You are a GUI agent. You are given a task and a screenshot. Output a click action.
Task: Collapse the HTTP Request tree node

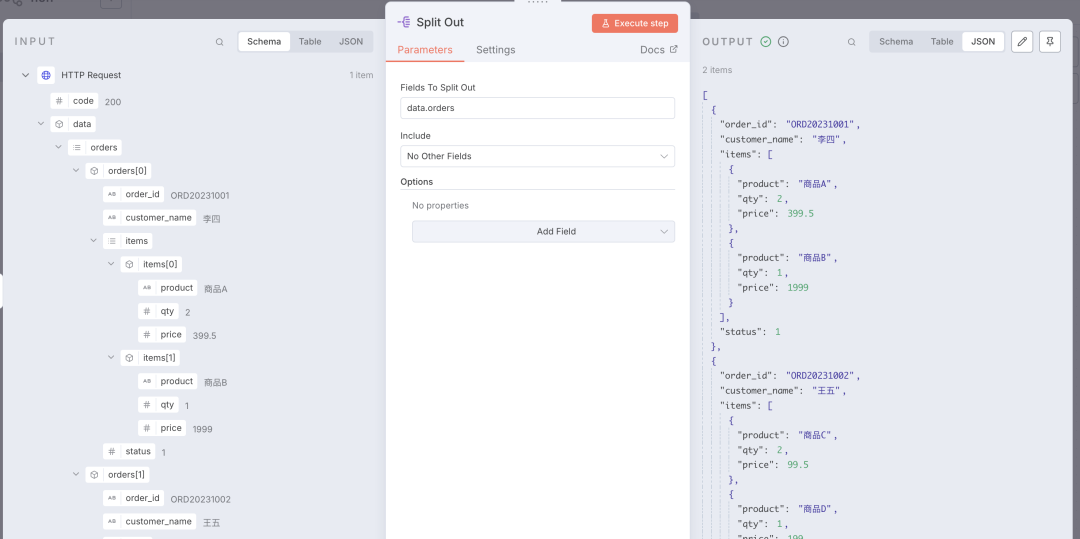coord(26,75)
